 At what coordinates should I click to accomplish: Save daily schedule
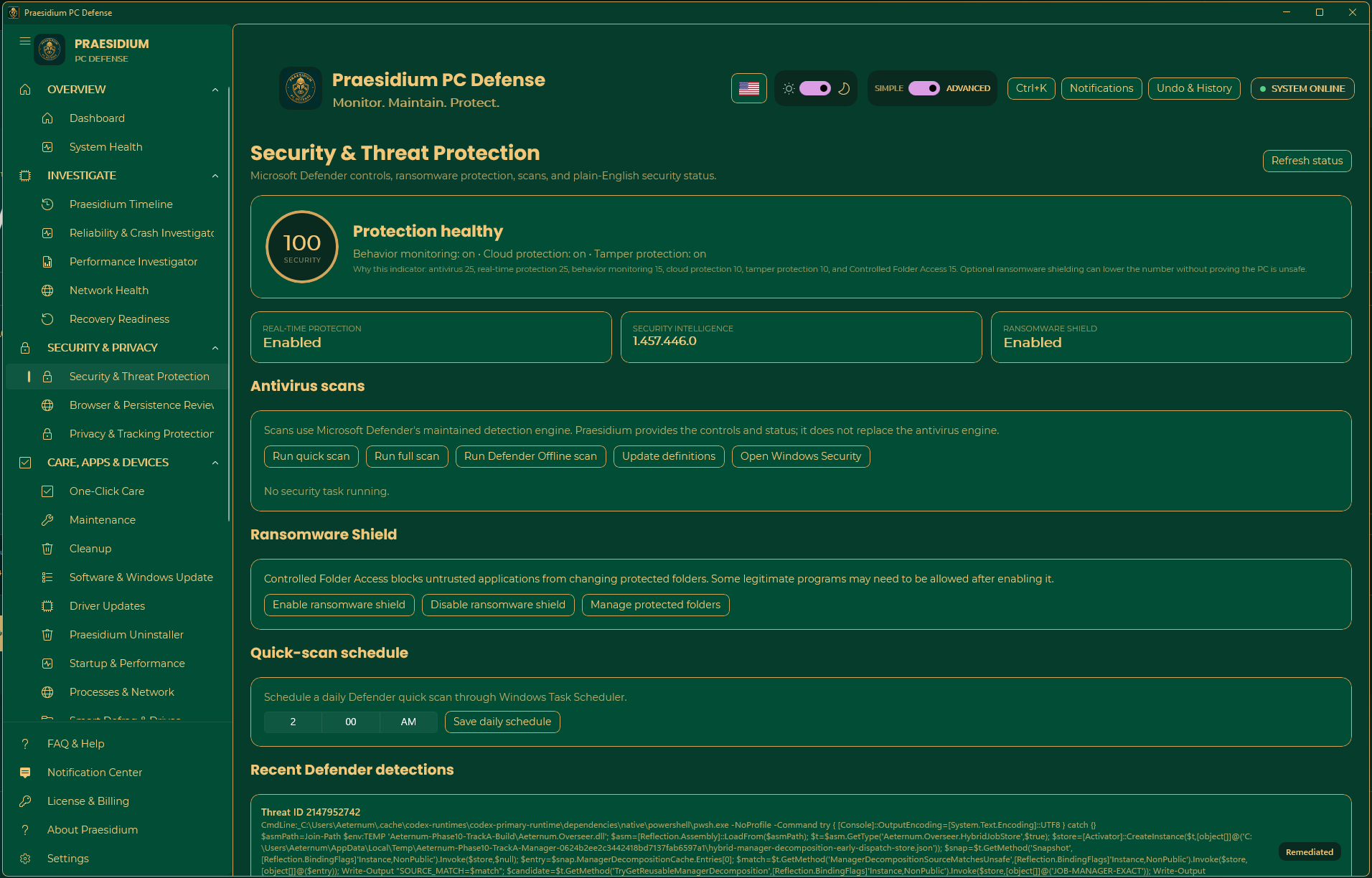coord(502,722)
